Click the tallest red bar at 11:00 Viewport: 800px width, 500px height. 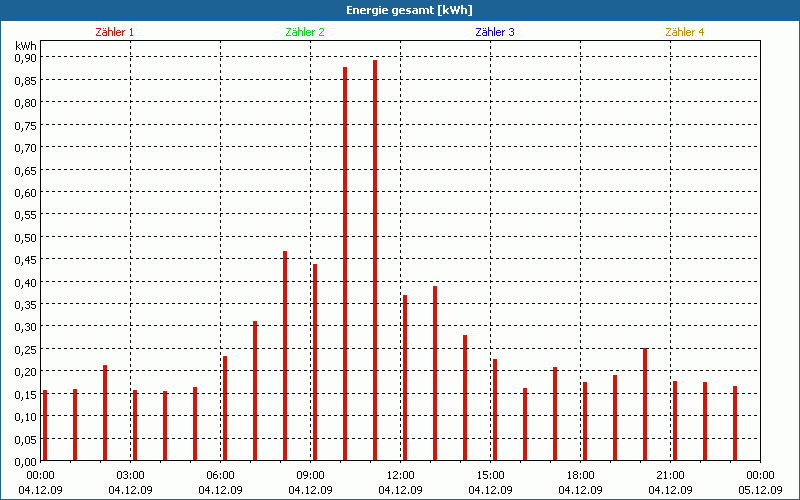[375, 260]
